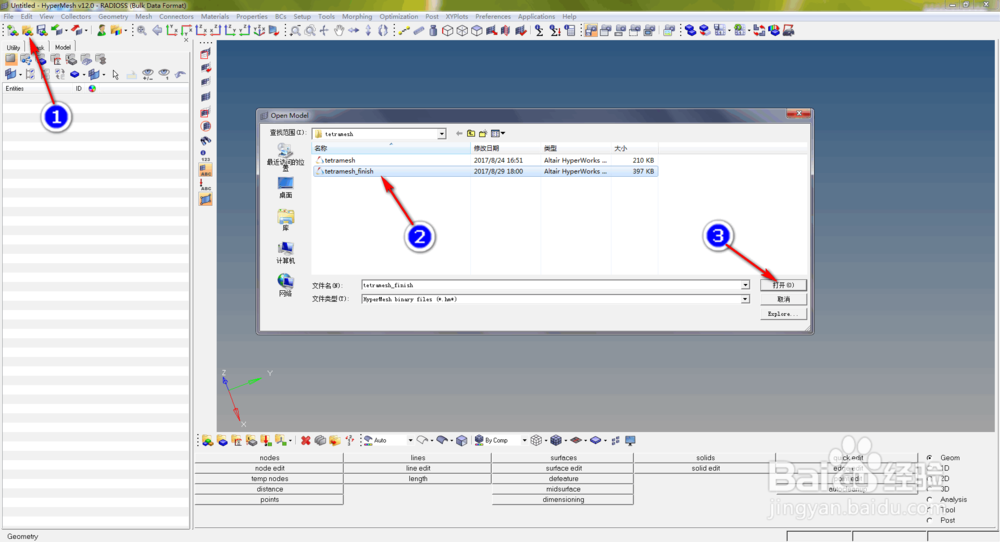Open the User Profiles person icon
The image size is (1000, 542).
pos(101,30)
